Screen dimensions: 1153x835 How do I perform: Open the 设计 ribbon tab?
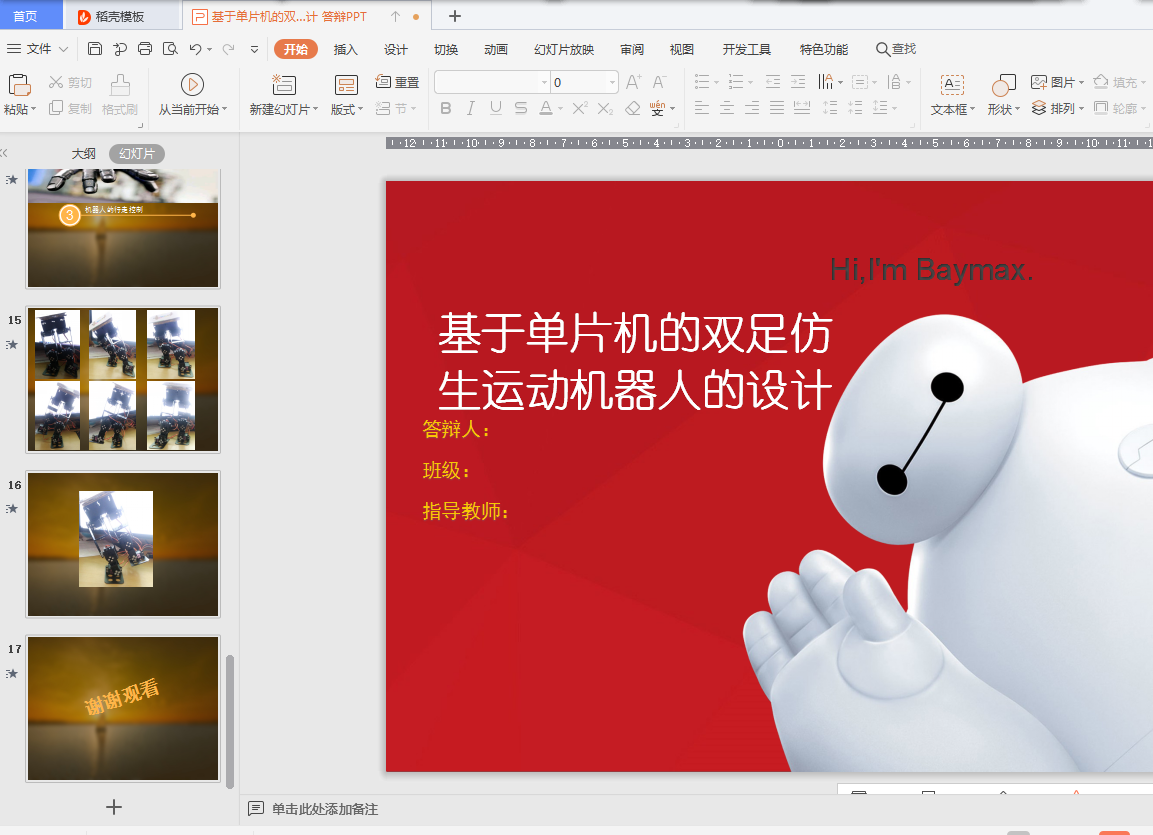[395, 49]
